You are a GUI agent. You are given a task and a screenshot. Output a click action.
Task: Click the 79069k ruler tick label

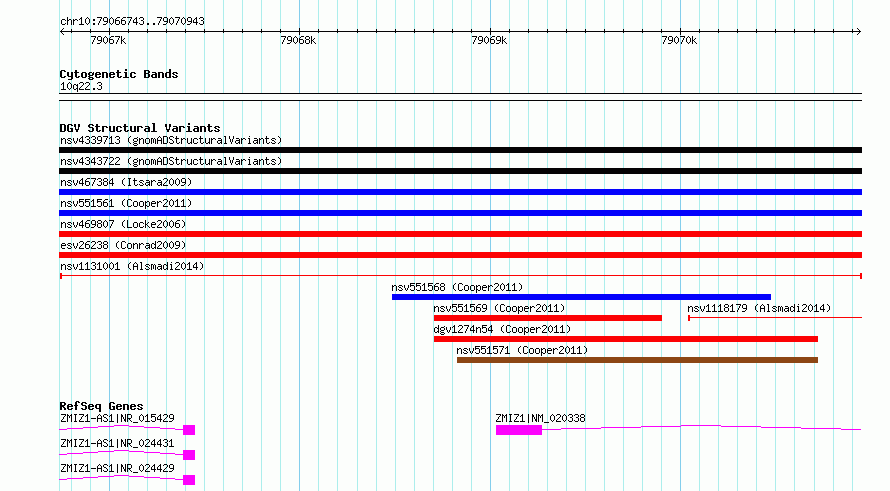click(489, 40)
